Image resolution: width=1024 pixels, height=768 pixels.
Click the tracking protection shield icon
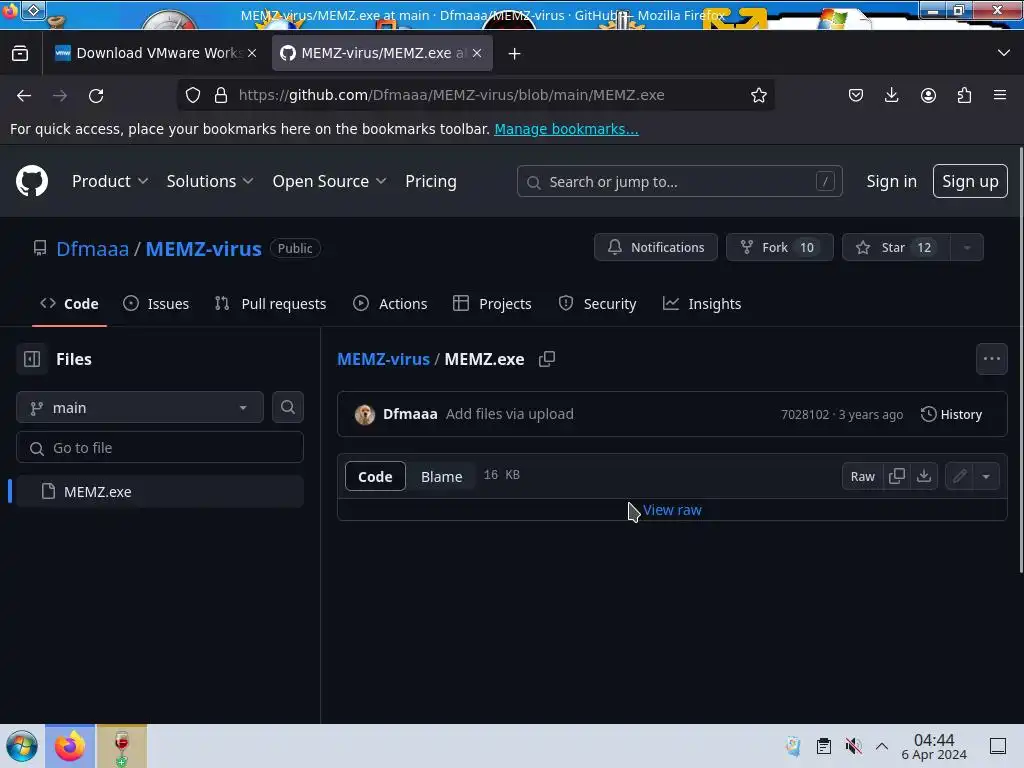(193, 95)
